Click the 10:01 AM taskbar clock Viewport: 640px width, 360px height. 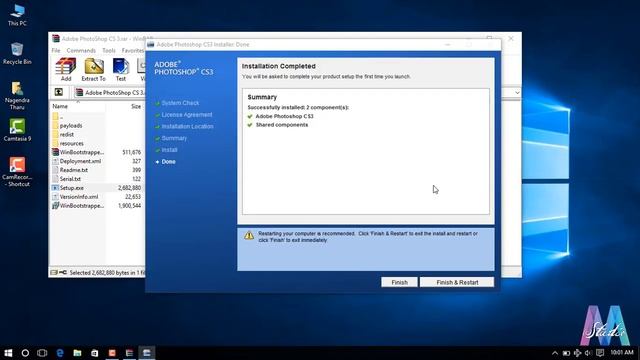(622, 352)
